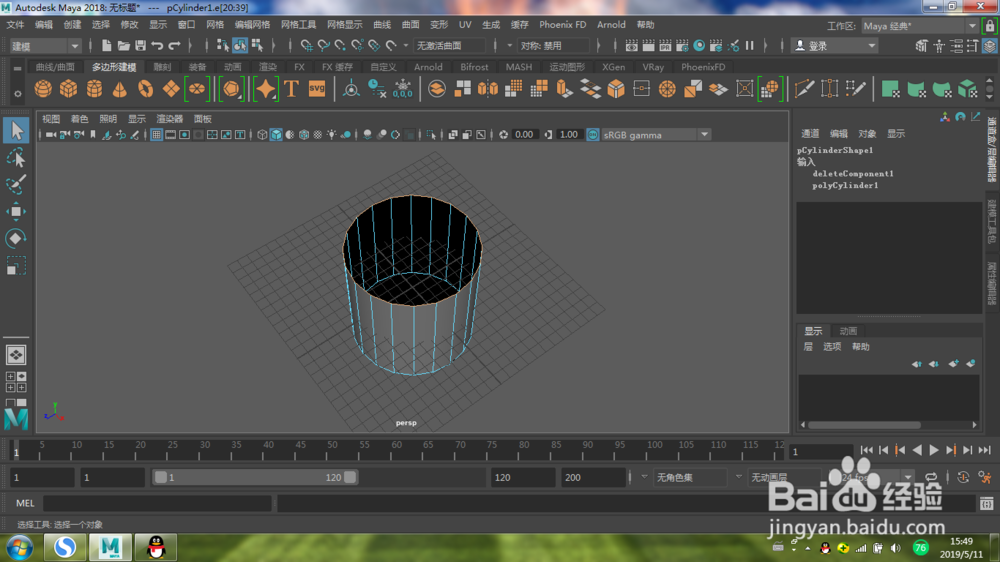Screen dimensions: 1000x562
Task: Toggle select by component type mode
Action: tap(257, 45)
